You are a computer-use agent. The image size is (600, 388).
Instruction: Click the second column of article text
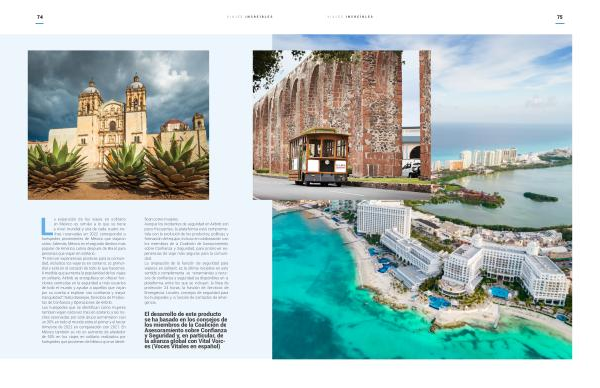[186, 261]
